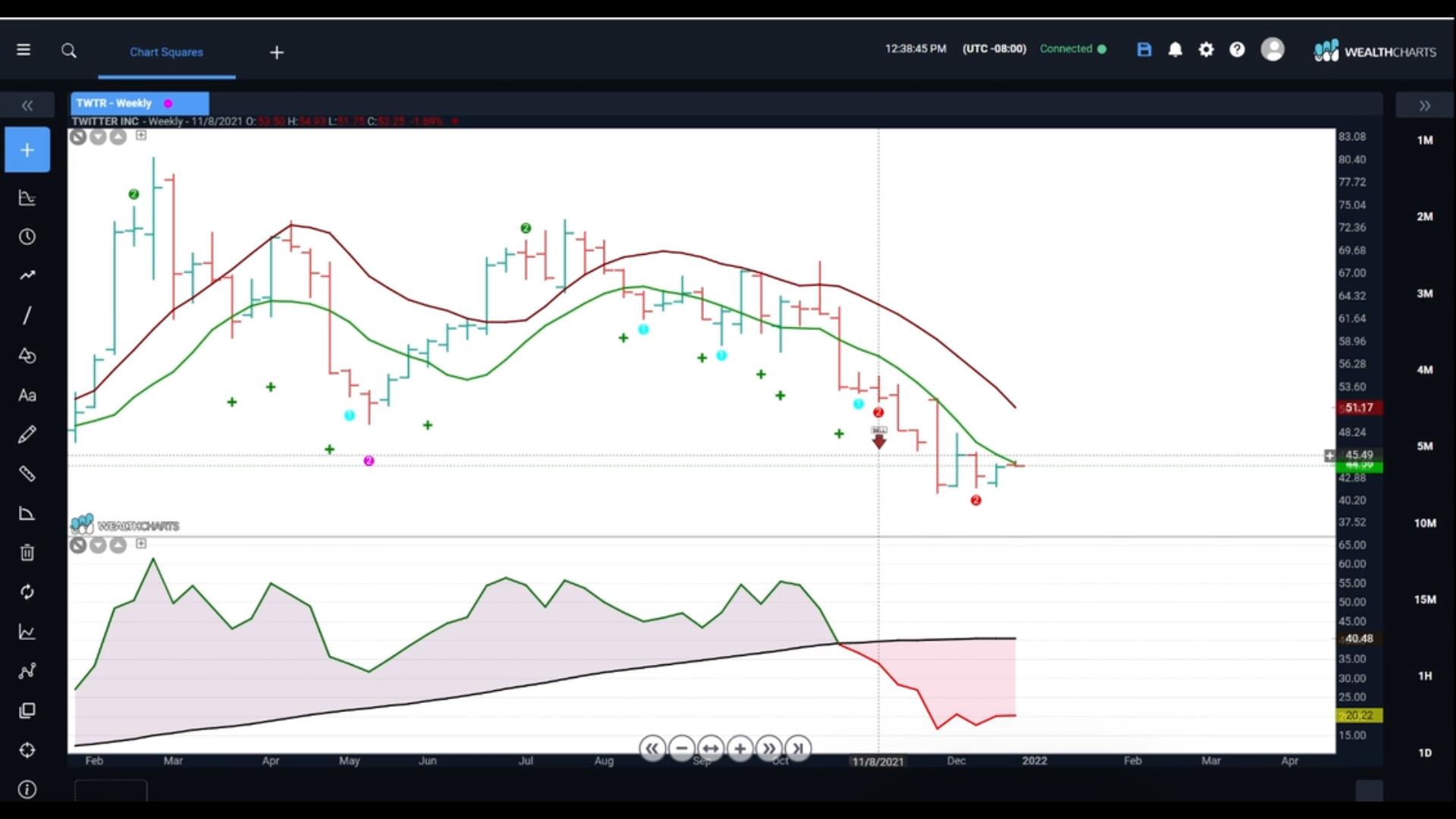Open the info icon at the sidebar bottom
Viewport: 1456px width, 819px height.
[27, 790]
